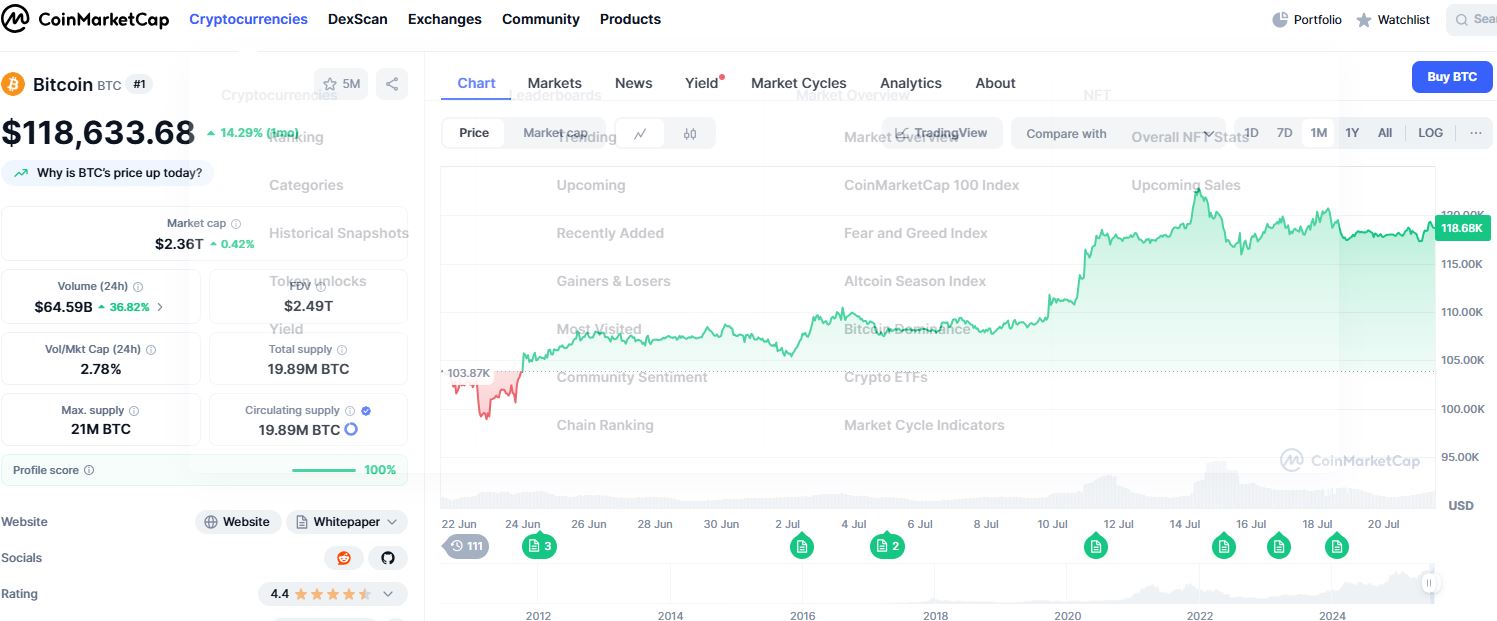Click the 118.68K current price label

[1462, 228]
